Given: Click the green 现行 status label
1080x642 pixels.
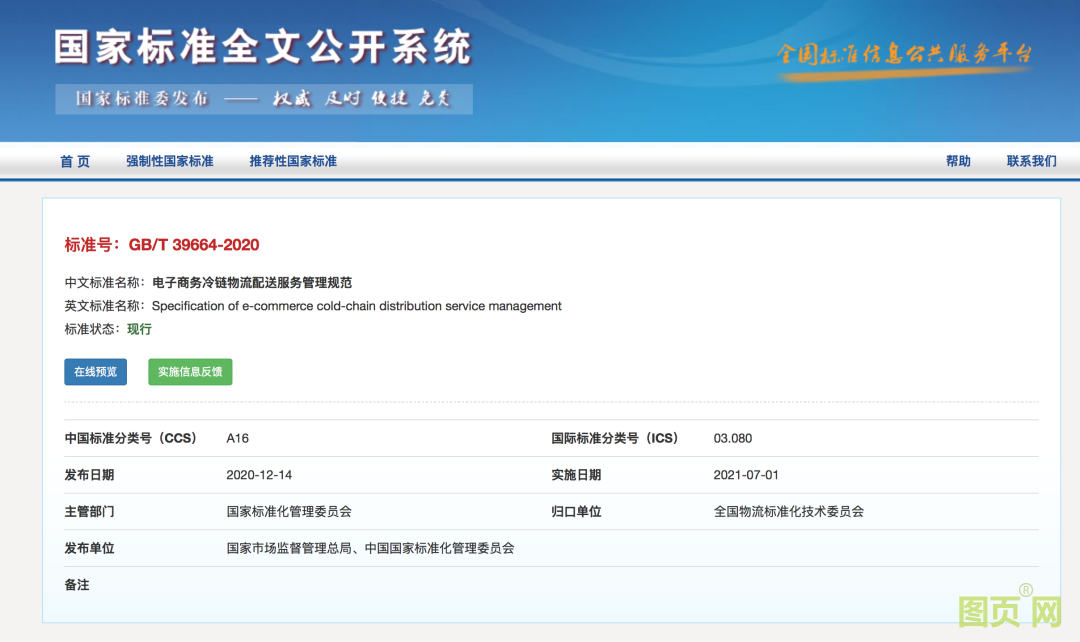Looking at the screenshot, I should tap(139, 329).
